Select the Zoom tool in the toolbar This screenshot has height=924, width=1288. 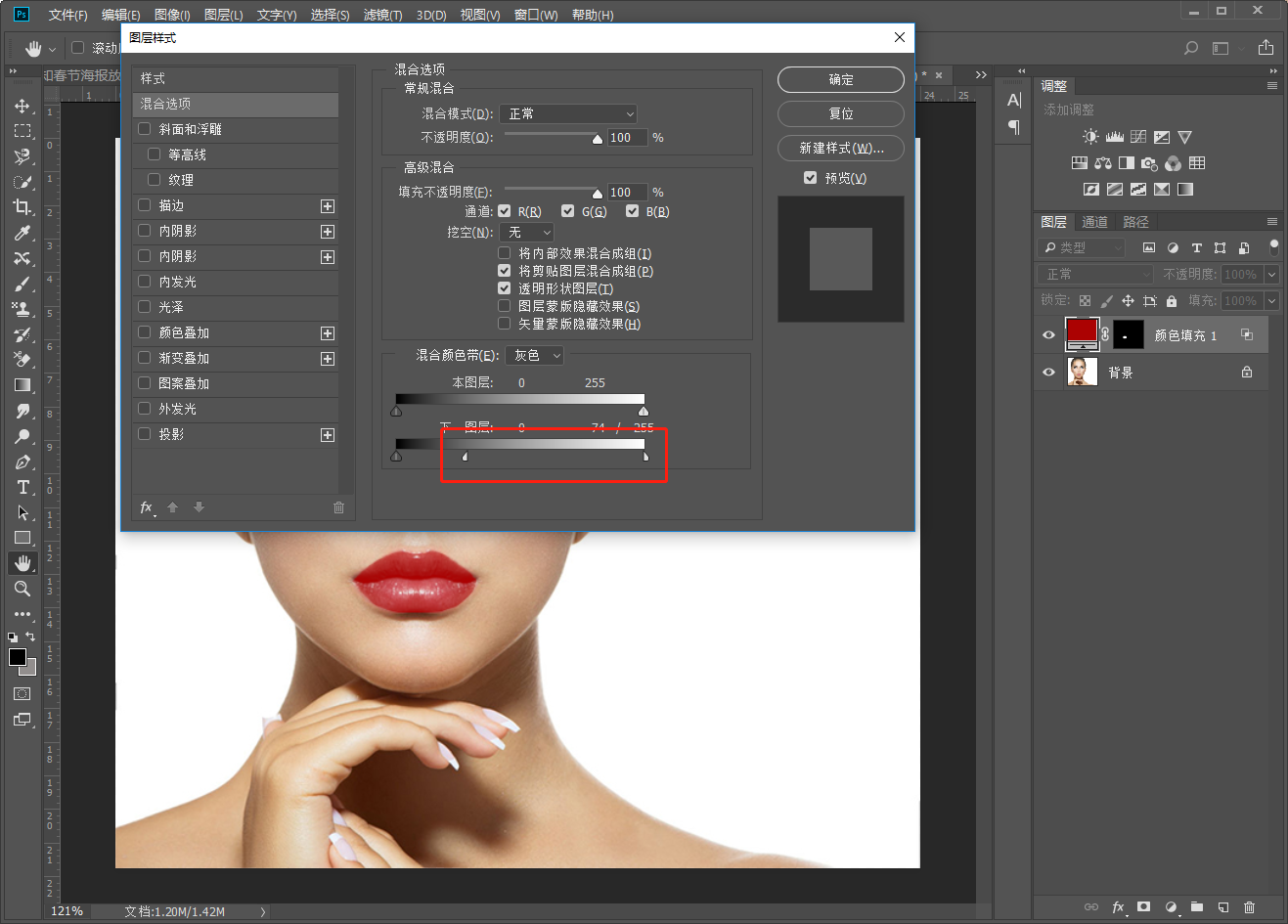pyautogui.click(x=22, y=589)
